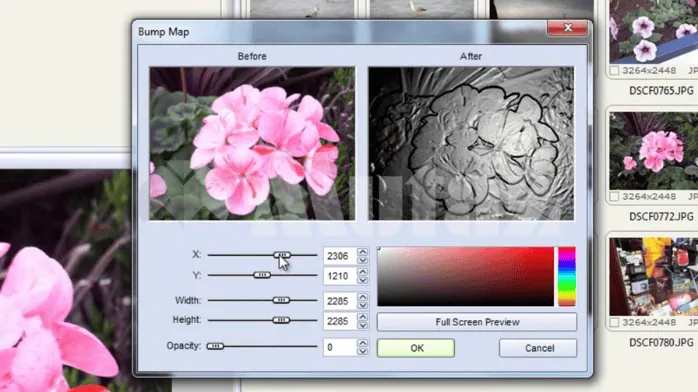Increase Height with up arrow
Viewport: 698px width, 392px height.
point(362,316)
